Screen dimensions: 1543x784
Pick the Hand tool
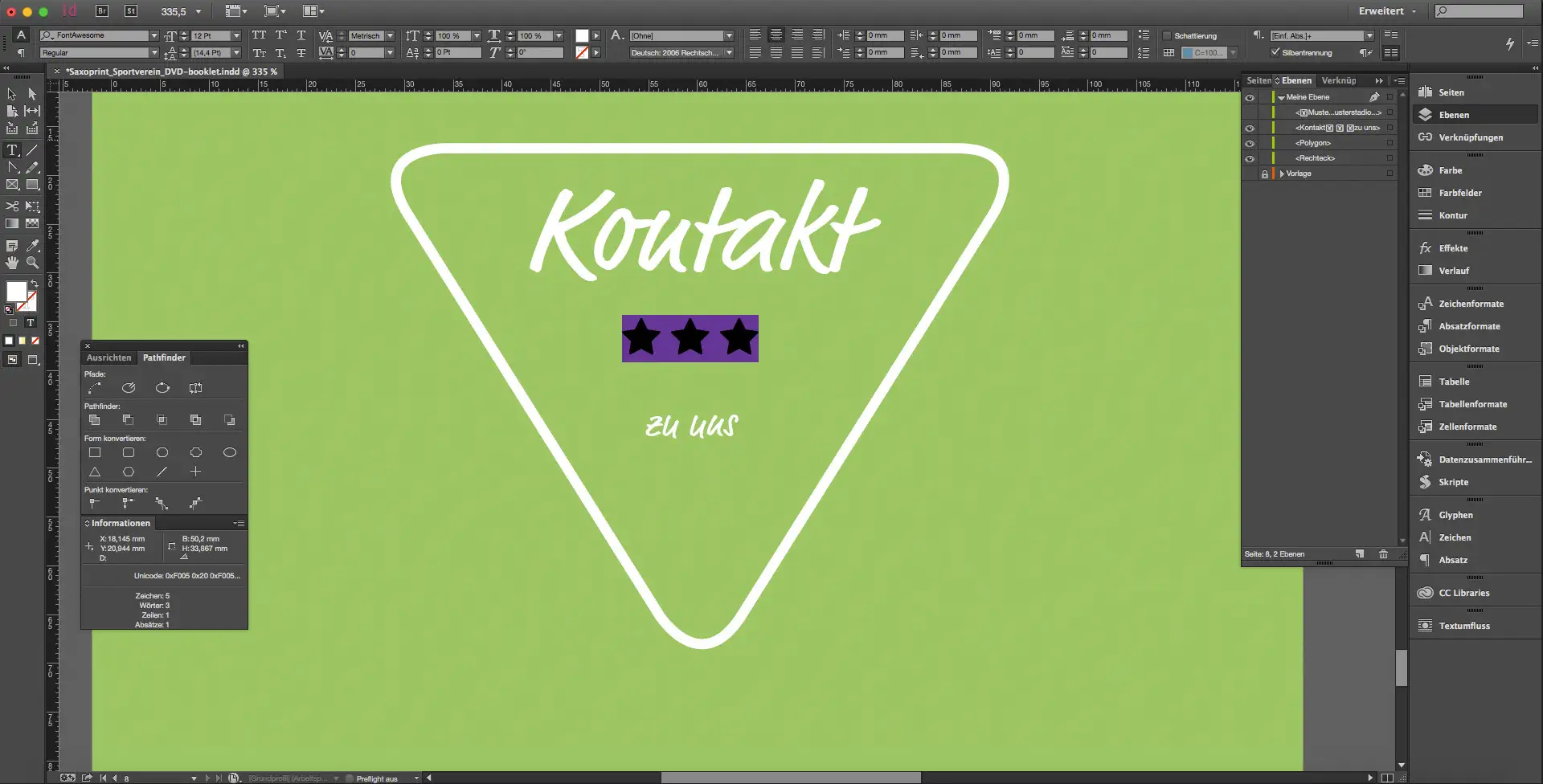pyautogui.click(x=12, y=263)
